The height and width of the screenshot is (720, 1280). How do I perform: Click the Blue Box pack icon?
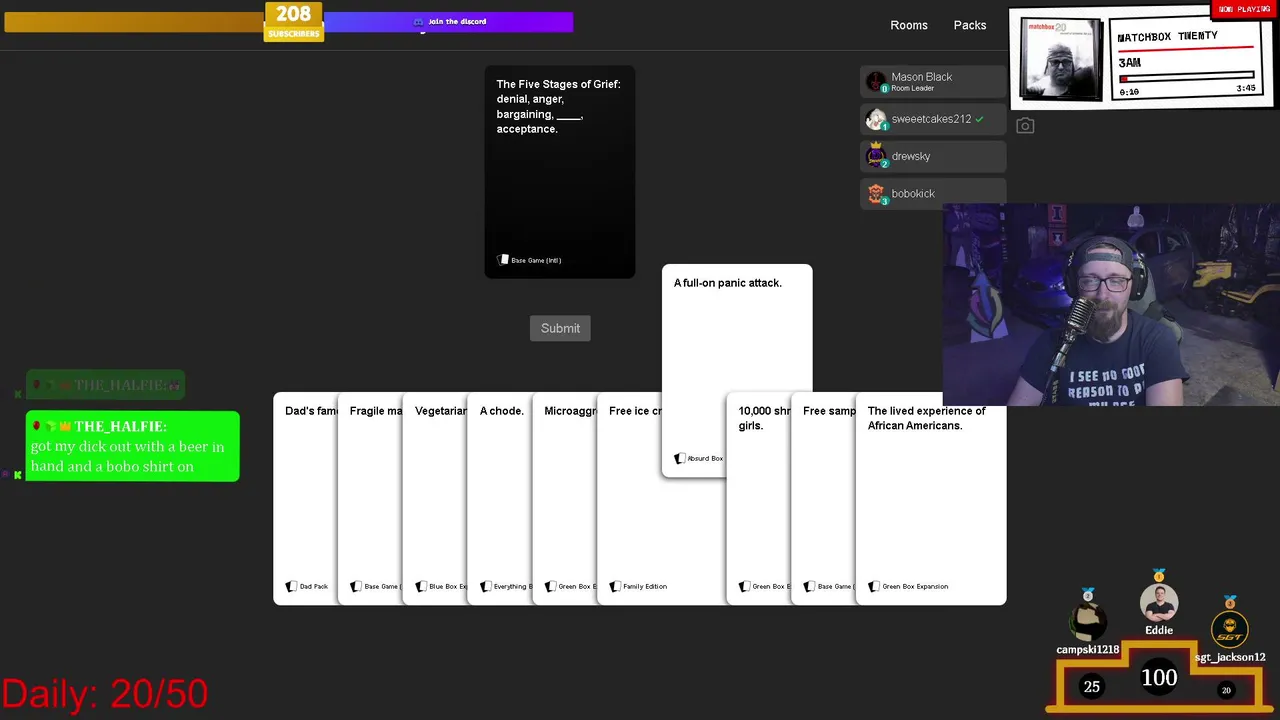coord(421,586)
